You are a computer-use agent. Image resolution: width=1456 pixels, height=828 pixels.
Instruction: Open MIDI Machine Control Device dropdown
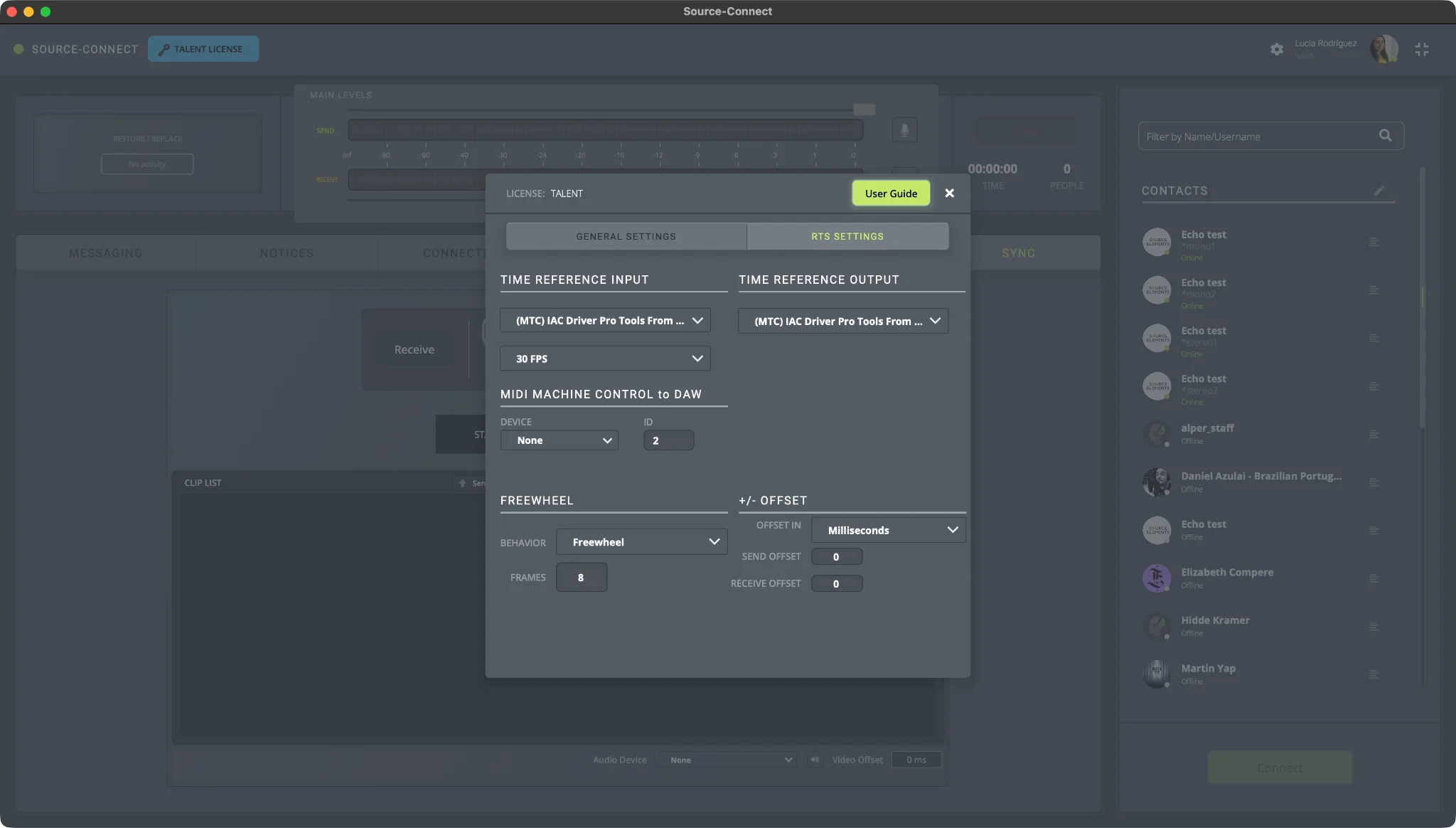[560, 440]
